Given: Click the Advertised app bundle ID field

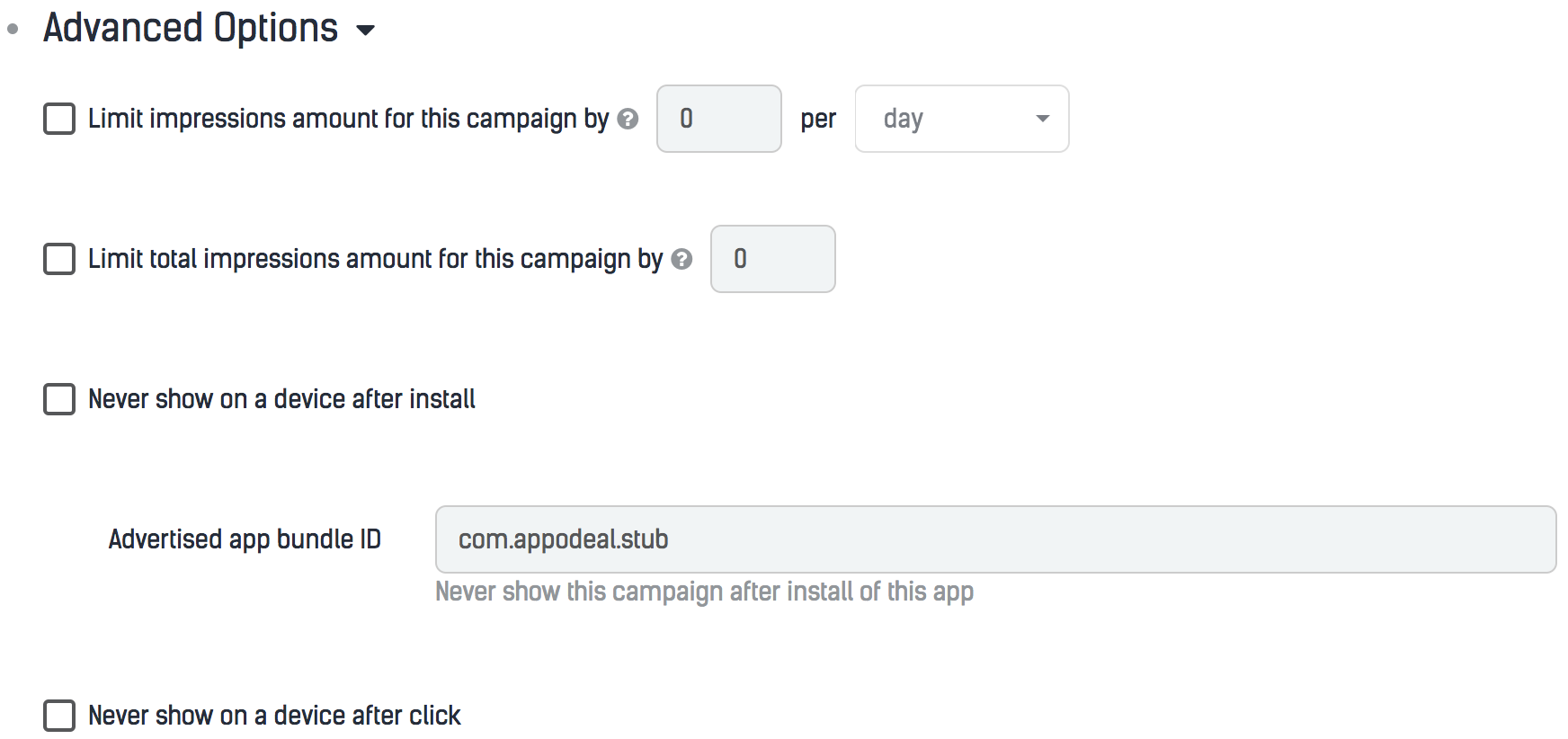Looking at the screenshot, I should [995, 539].
